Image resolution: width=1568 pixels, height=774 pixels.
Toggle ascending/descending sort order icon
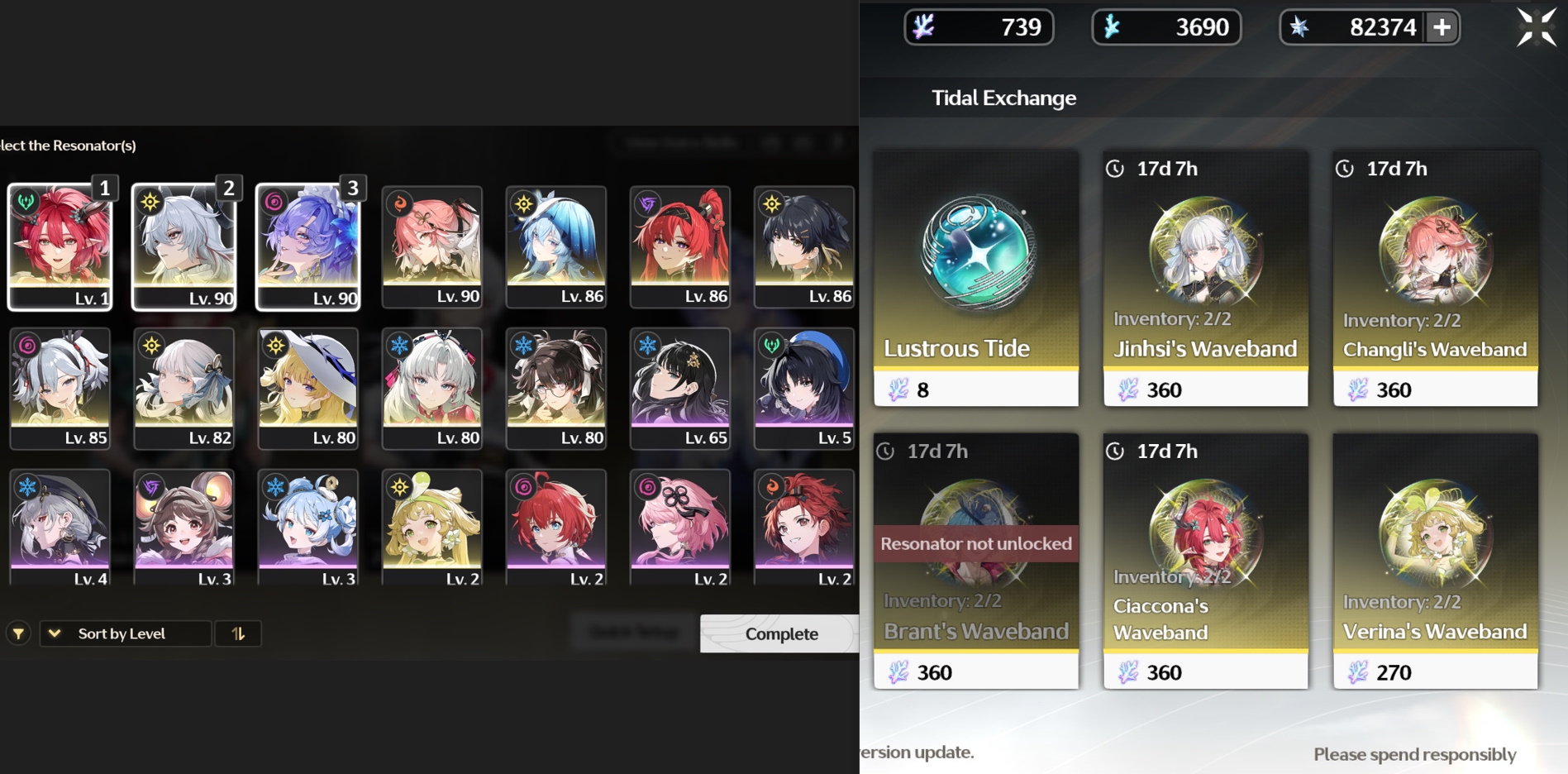[238, 634]
